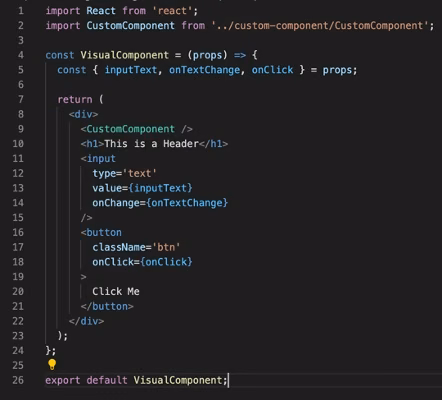Click the onClick={onClick} attribute
The width and height of the screenshot is (442, 400).
click(142, 262)
